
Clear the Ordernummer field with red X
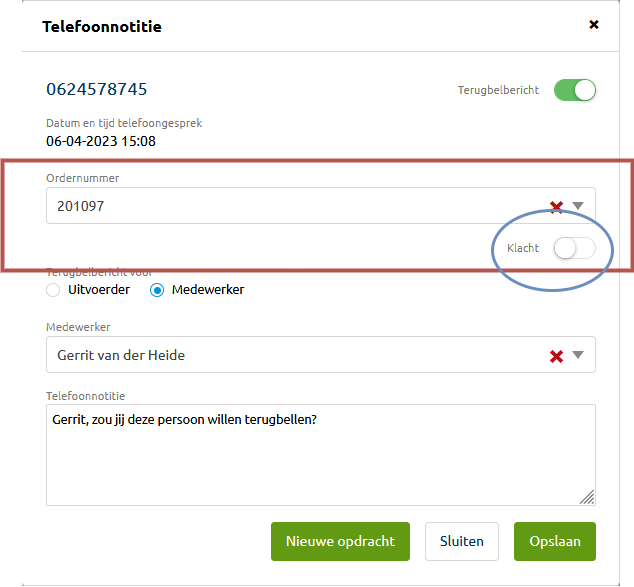(x=556, y=207)
